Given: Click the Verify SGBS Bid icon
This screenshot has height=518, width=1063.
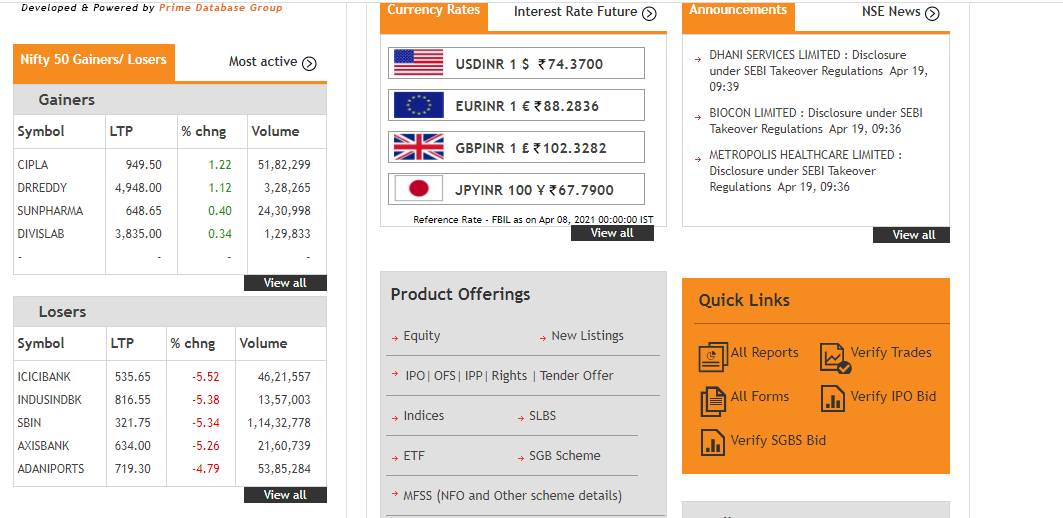Looking at the screenshot, I should tap(713, 442).
